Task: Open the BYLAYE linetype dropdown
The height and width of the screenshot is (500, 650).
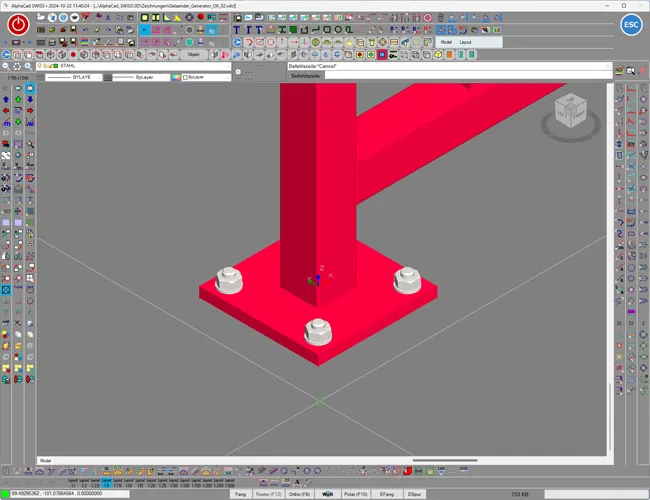Action: coord(73,77)
